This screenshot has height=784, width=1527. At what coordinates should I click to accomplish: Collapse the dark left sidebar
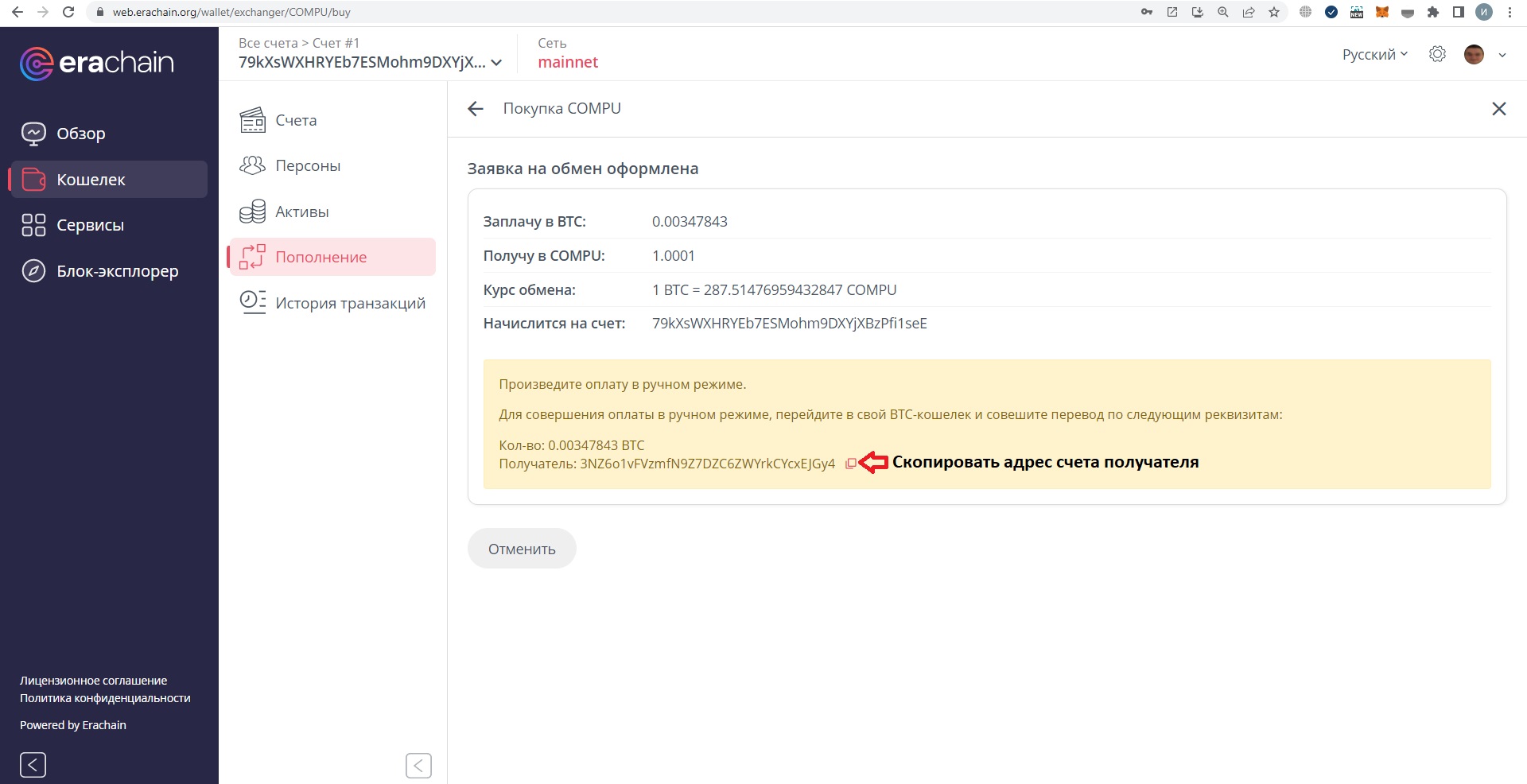(33, 765)
